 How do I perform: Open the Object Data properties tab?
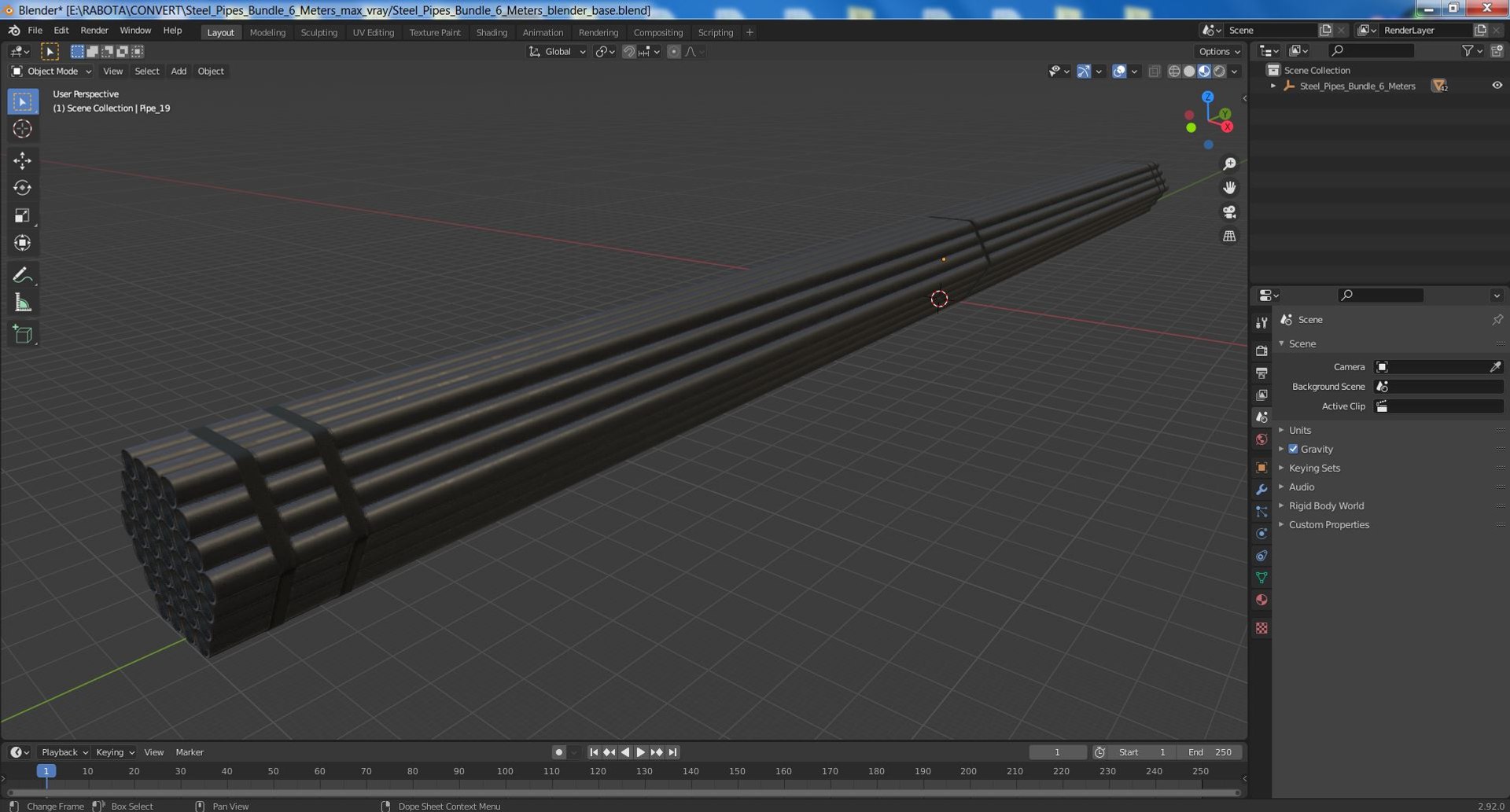point(1261,578)
